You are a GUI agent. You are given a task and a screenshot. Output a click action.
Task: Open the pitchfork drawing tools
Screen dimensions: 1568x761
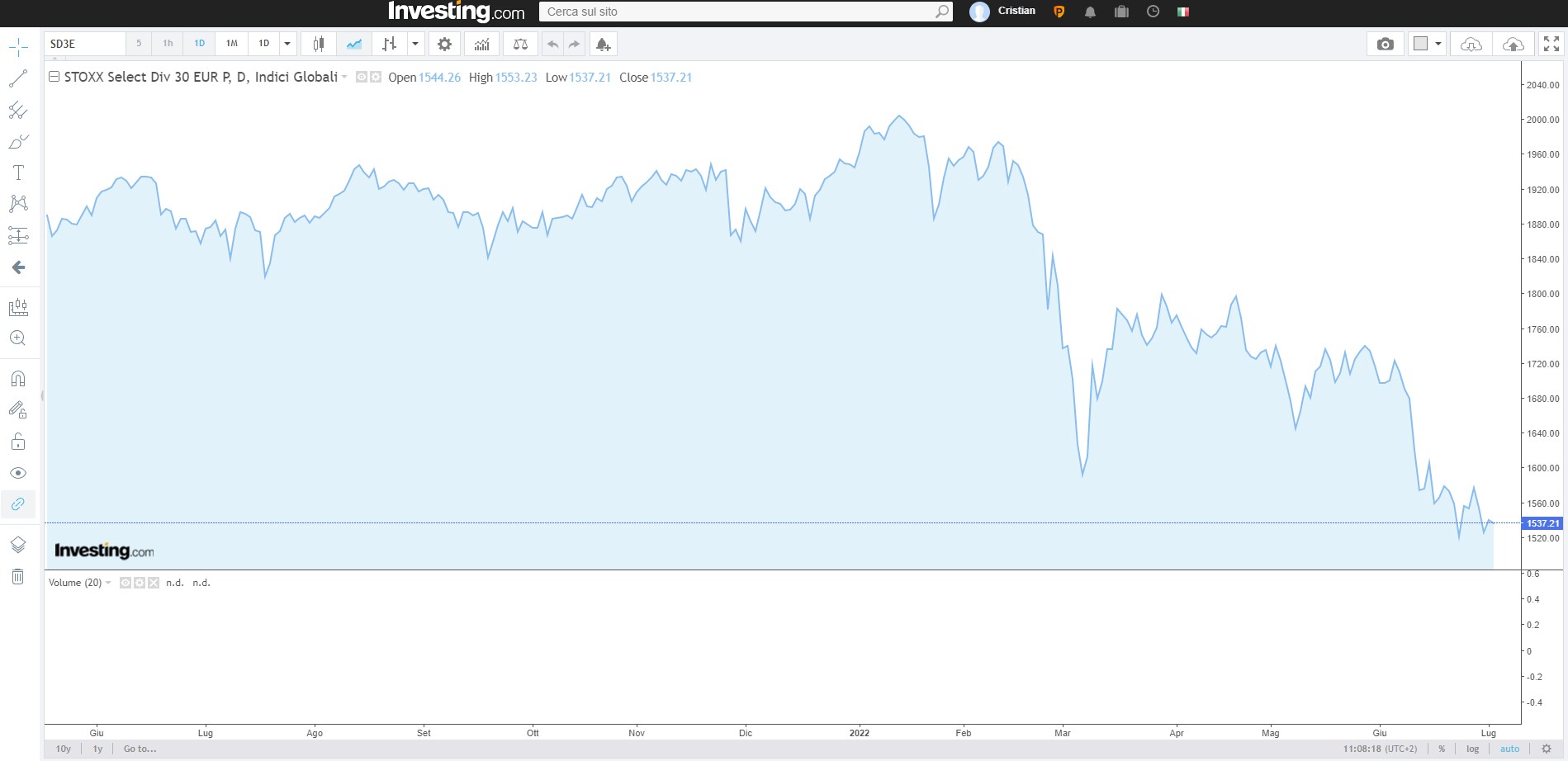18,111
